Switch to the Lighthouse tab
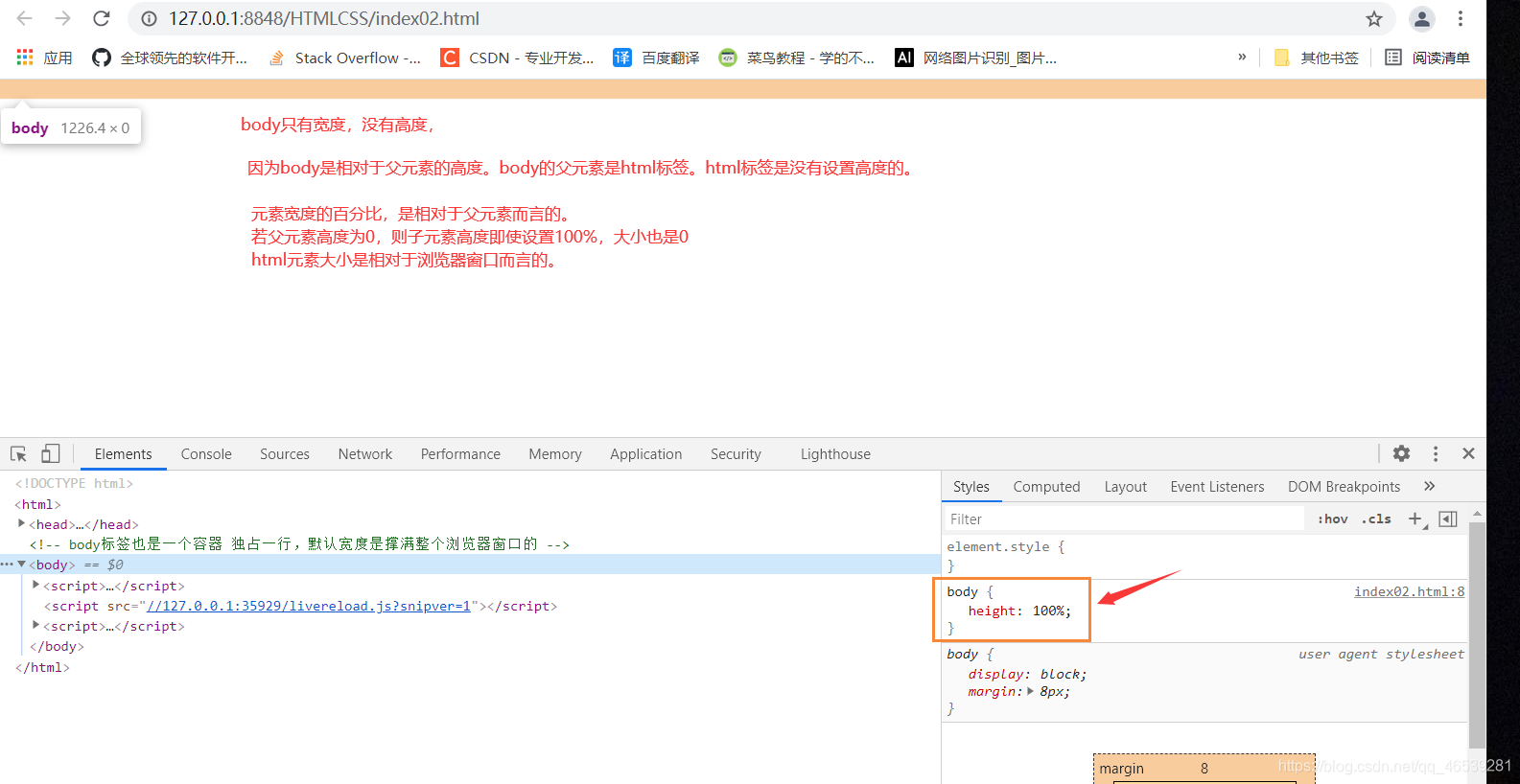Screen dimensions: 1520x784 tap(835, 454)
